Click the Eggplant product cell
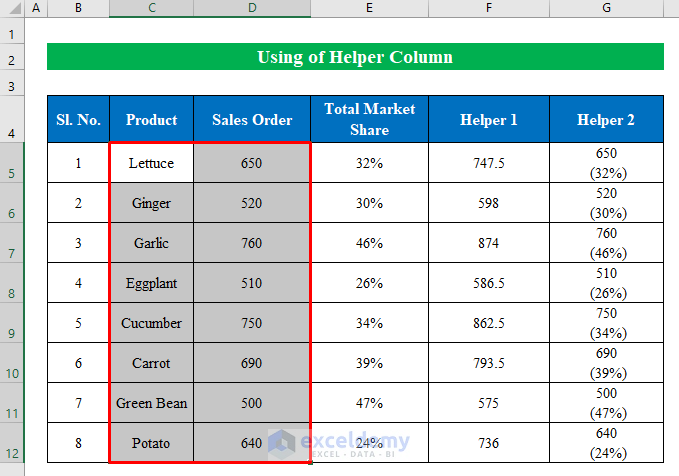The width and height of the screenshot is (679, 476). (x=151, y=283)
